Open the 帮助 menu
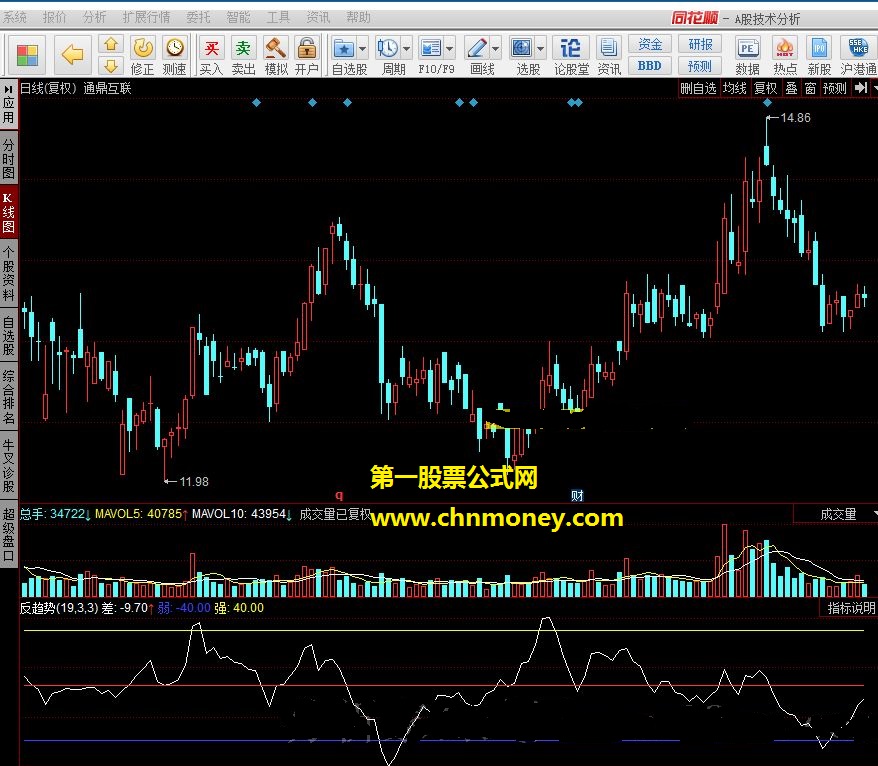 click(358, 17)
